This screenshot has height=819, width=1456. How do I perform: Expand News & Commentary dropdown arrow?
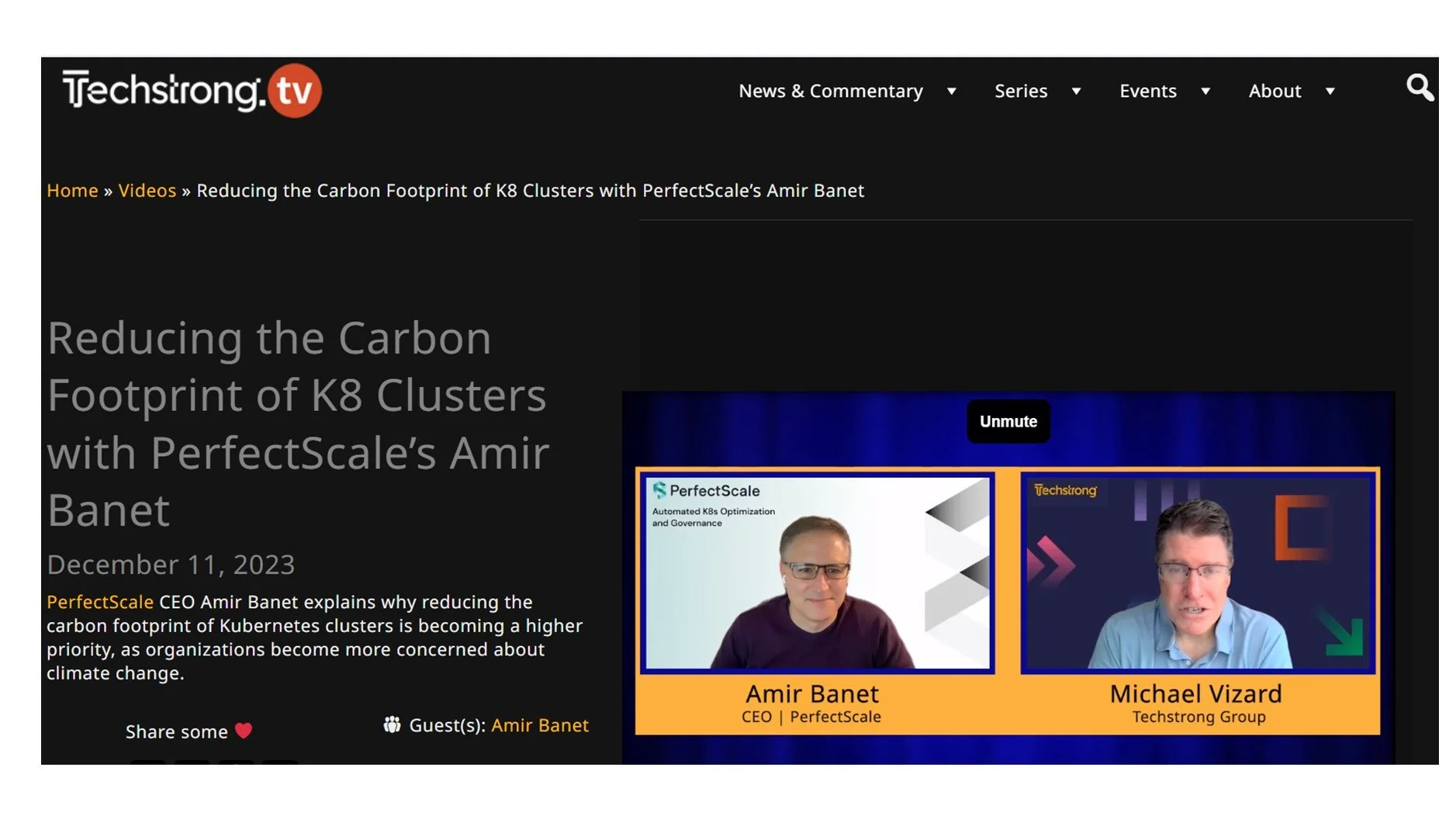pyautogui.click(x=951, y=92)
